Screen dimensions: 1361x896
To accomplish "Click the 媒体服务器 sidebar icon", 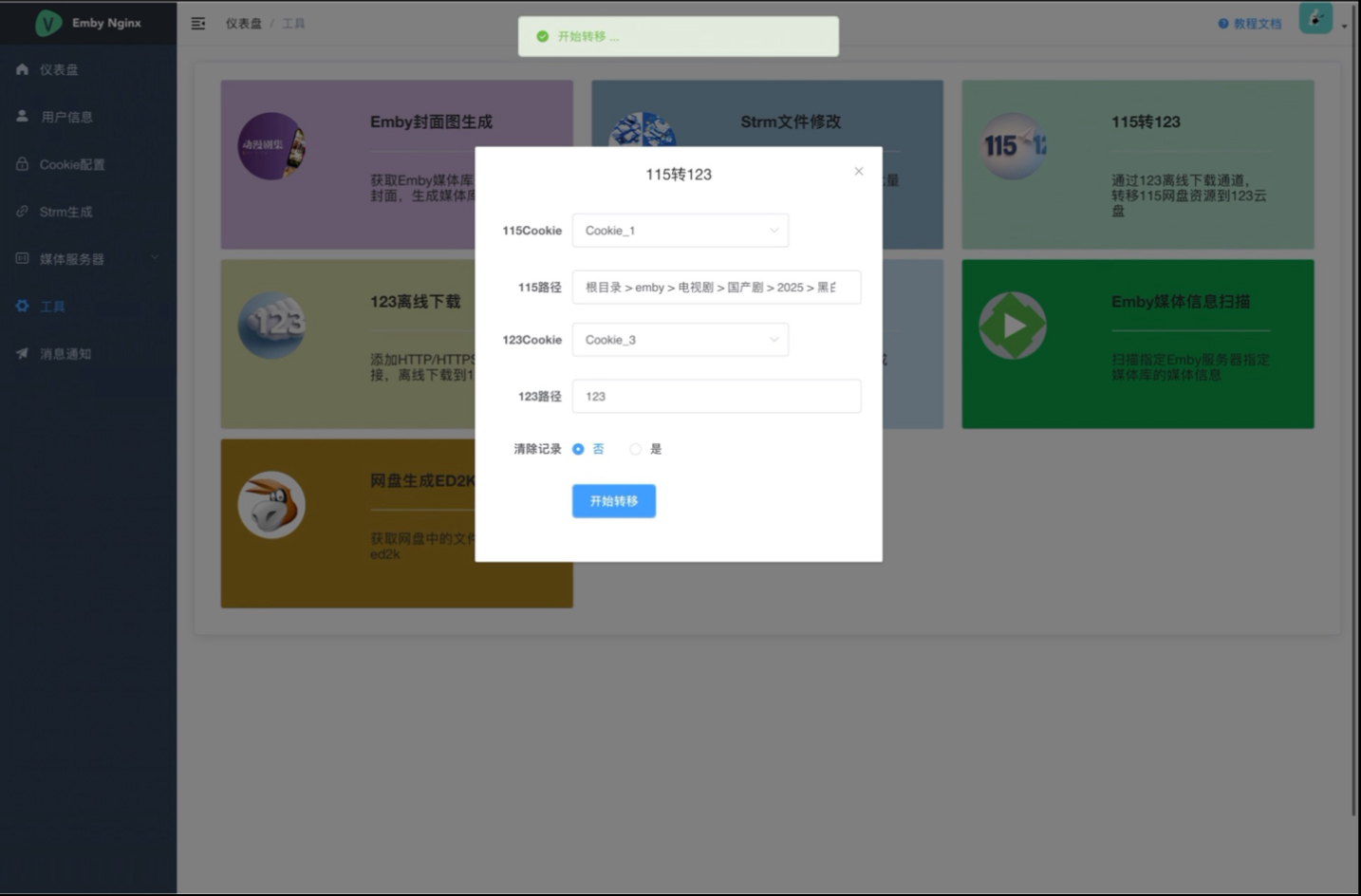I will coord(22,258).
